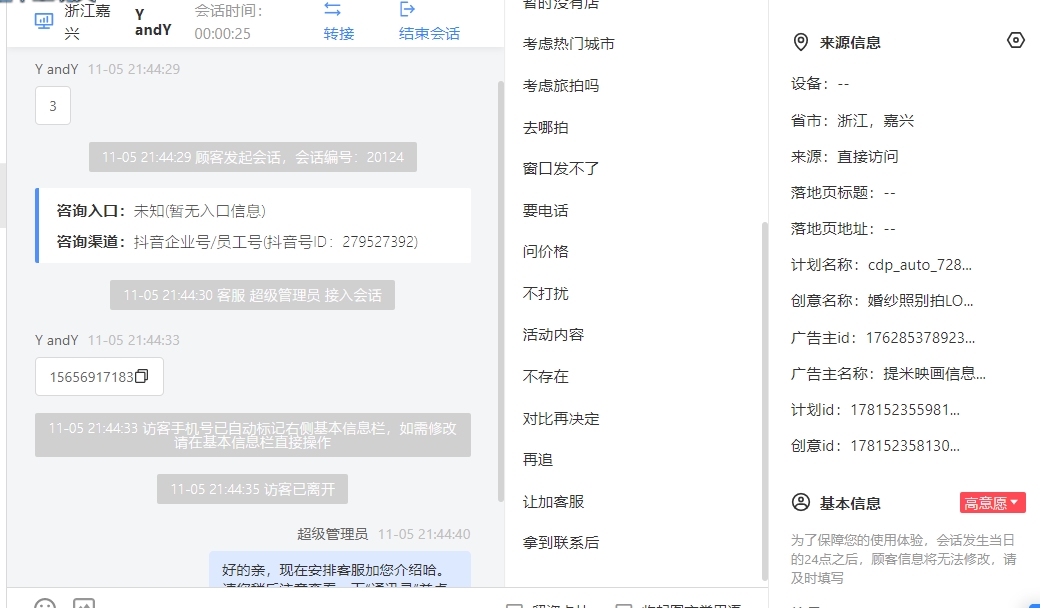End the chat via 结束会话
The image size is (1040, 608).
pos(429,21)
